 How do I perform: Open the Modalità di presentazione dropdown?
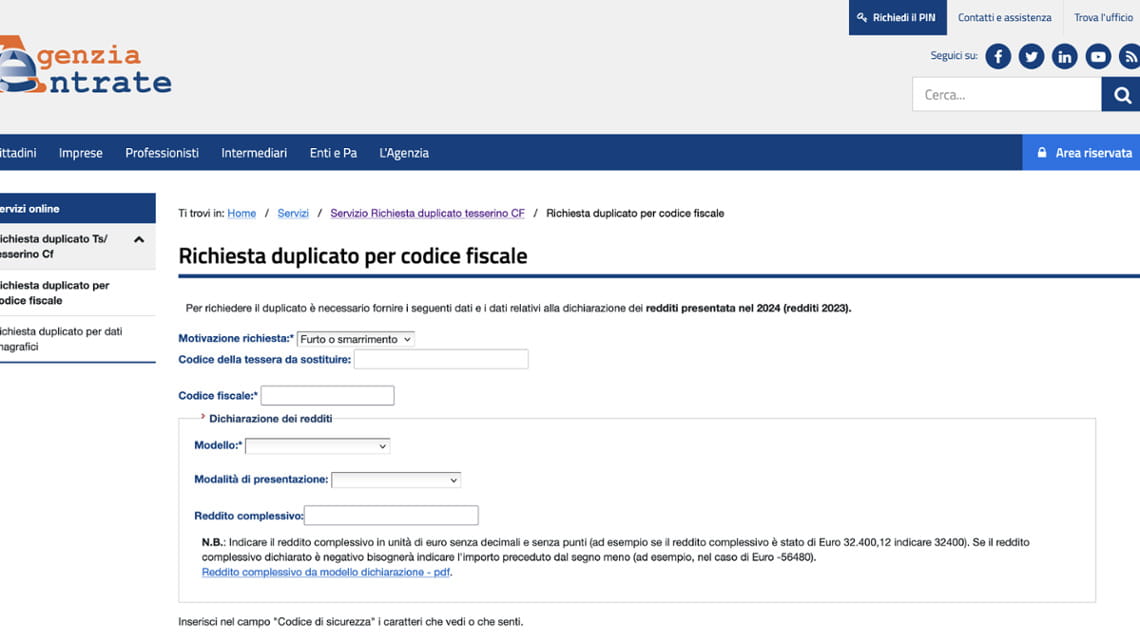click(396, 479)
